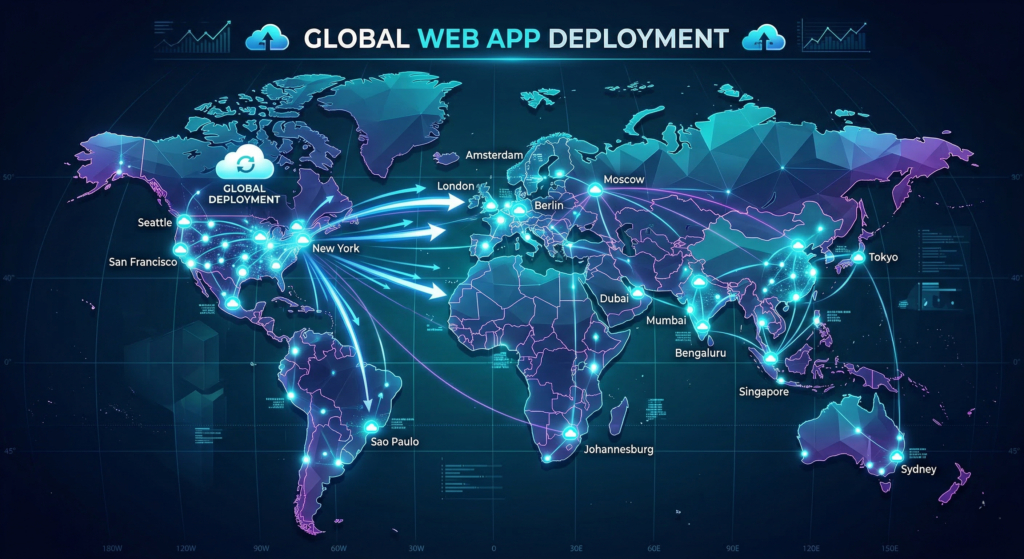Select the Mumbai city label

[666, 321]
